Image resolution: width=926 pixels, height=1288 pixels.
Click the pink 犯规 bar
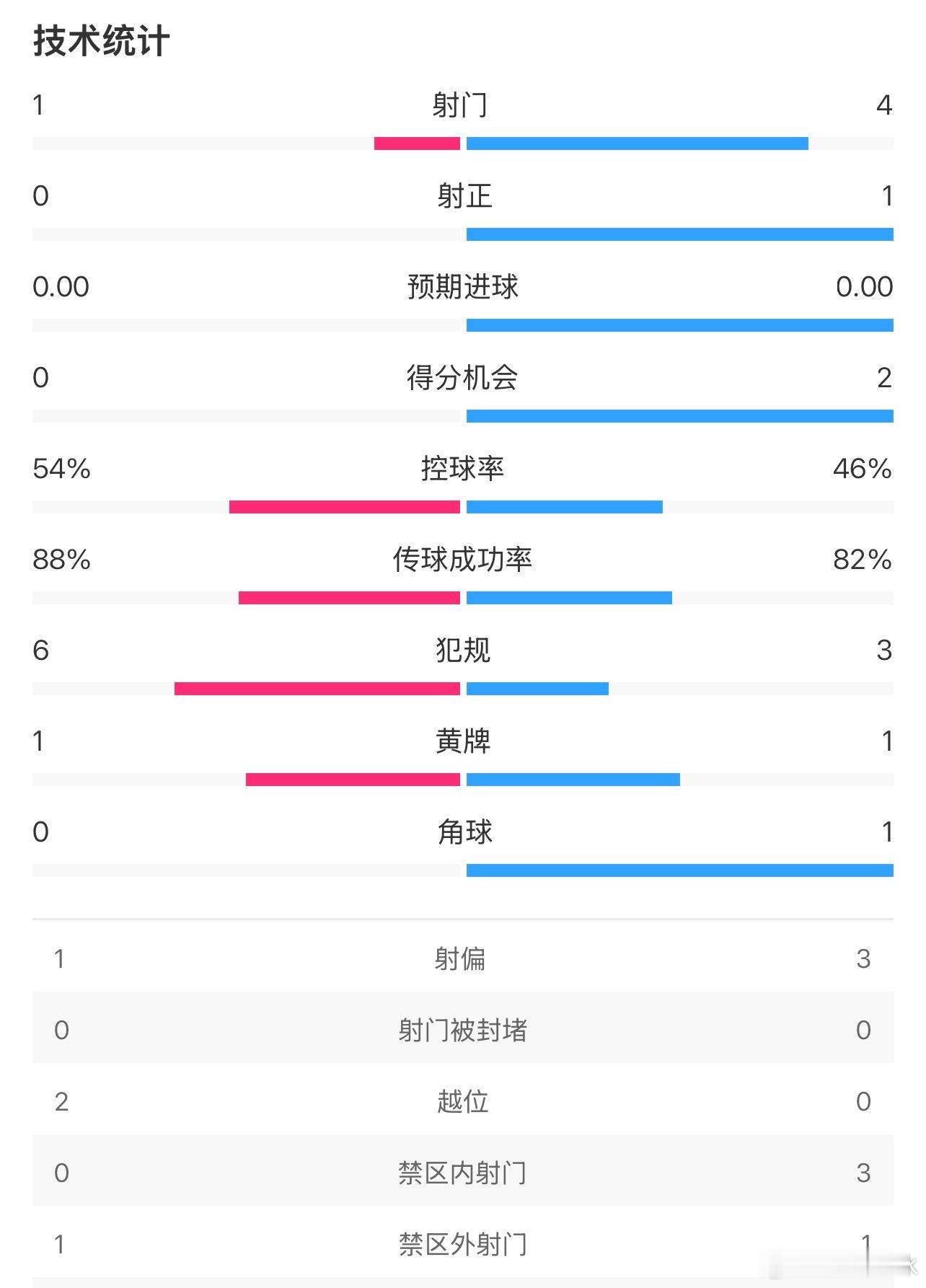(x=317, y=689)
